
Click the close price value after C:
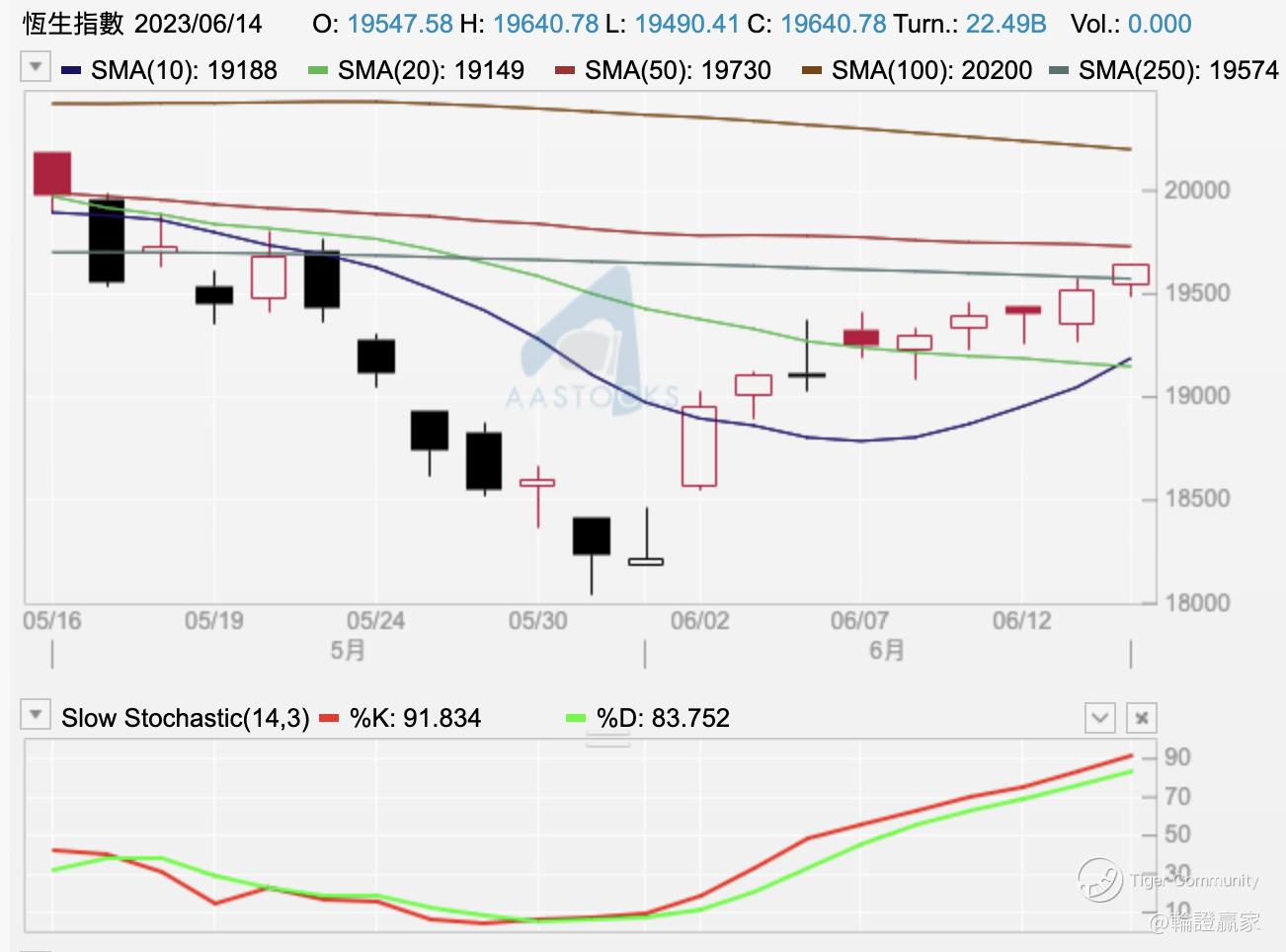pyautogui.click(x=834, y=24)
